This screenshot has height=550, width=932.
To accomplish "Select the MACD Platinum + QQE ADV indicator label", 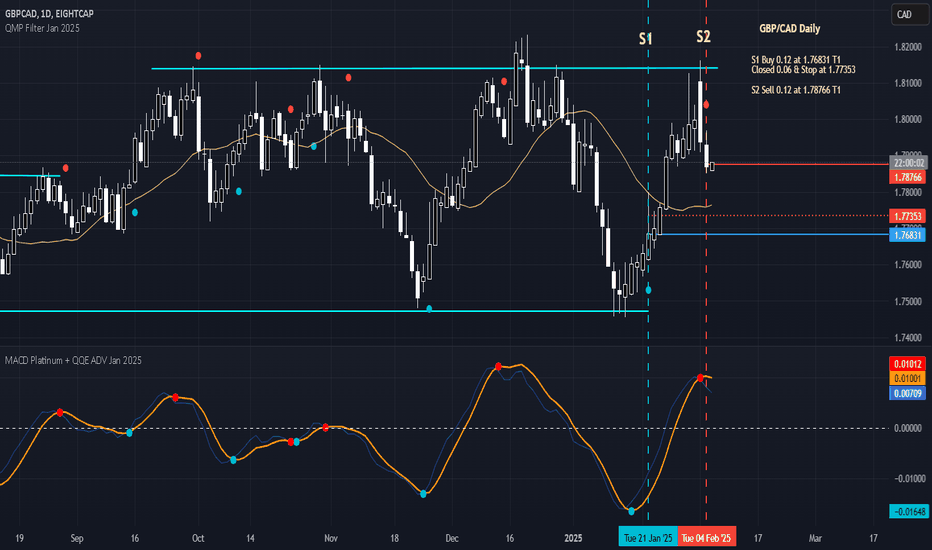I will click(73, 360).
